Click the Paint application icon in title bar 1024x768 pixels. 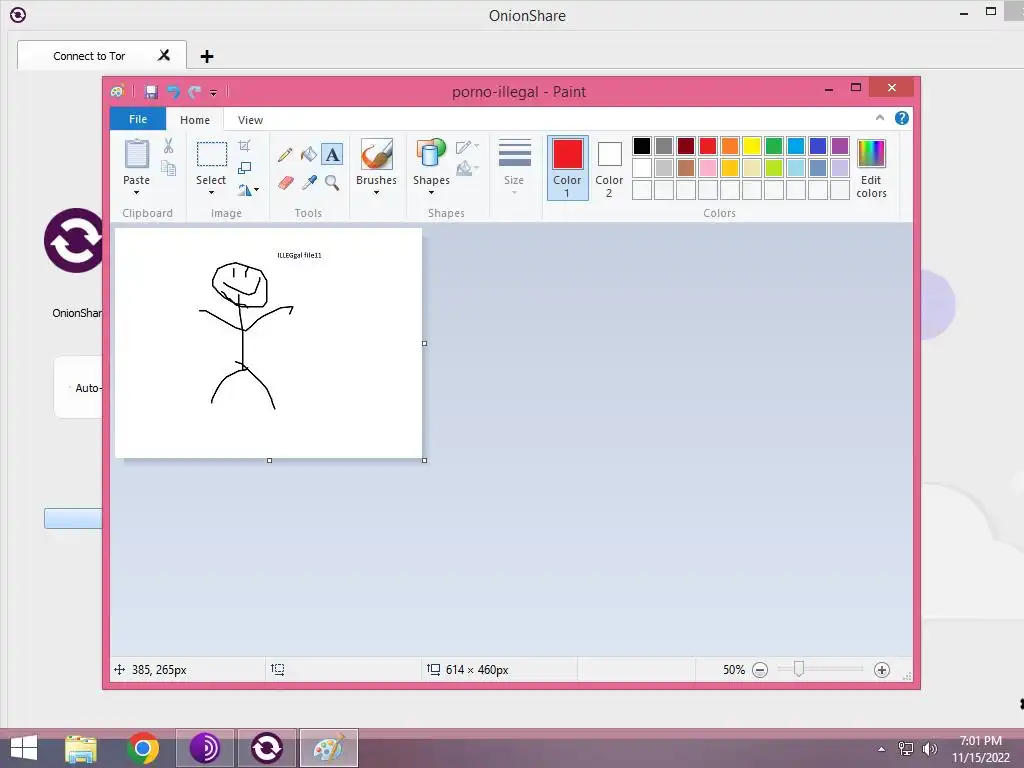[118, 91]
